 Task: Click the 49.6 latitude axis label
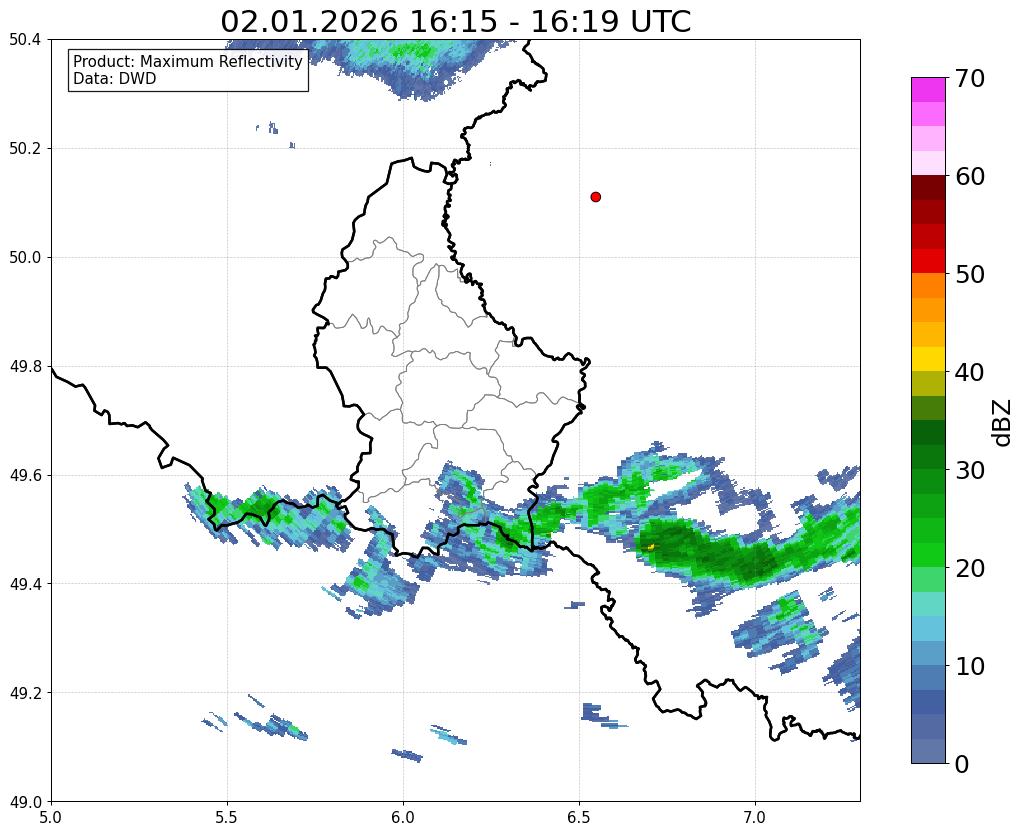pos(25,475)
